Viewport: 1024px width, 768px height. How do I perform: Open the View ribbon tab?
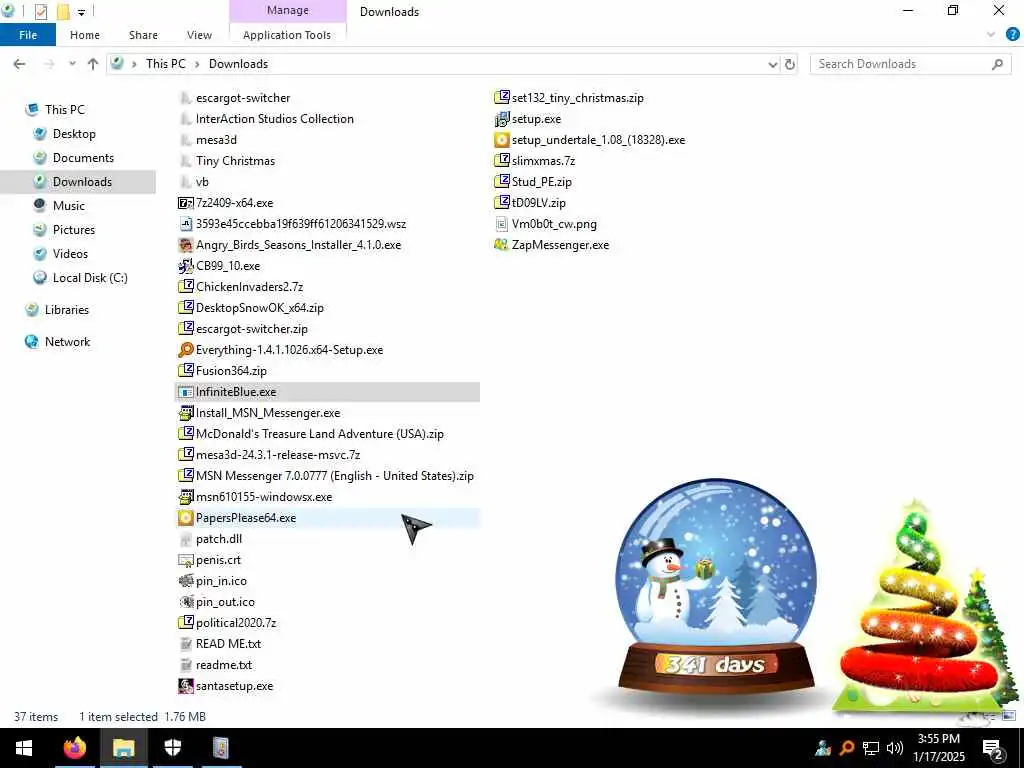pyautogui.click(x=199, y=35)
